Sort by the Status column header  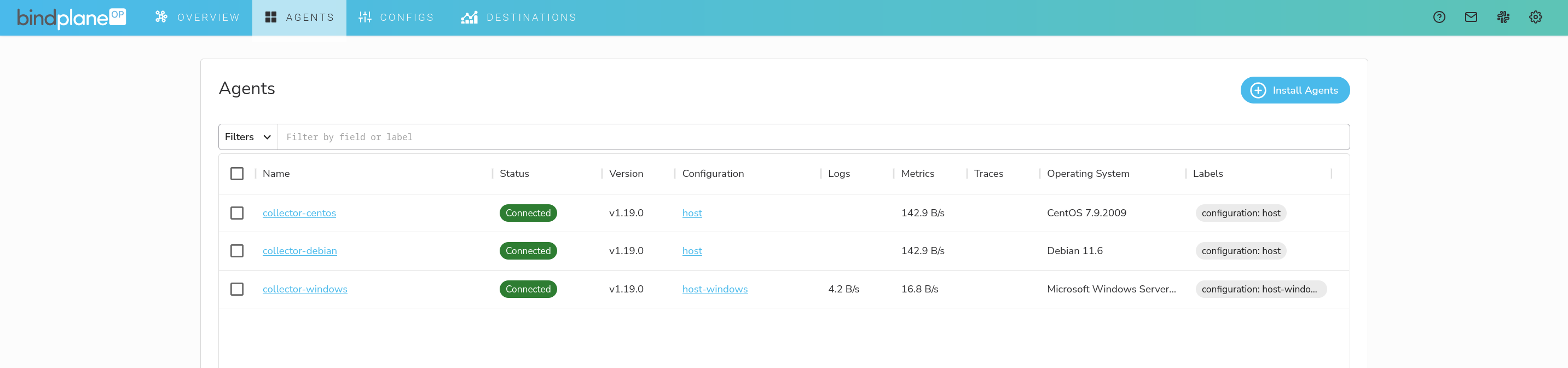click(514, 174)
